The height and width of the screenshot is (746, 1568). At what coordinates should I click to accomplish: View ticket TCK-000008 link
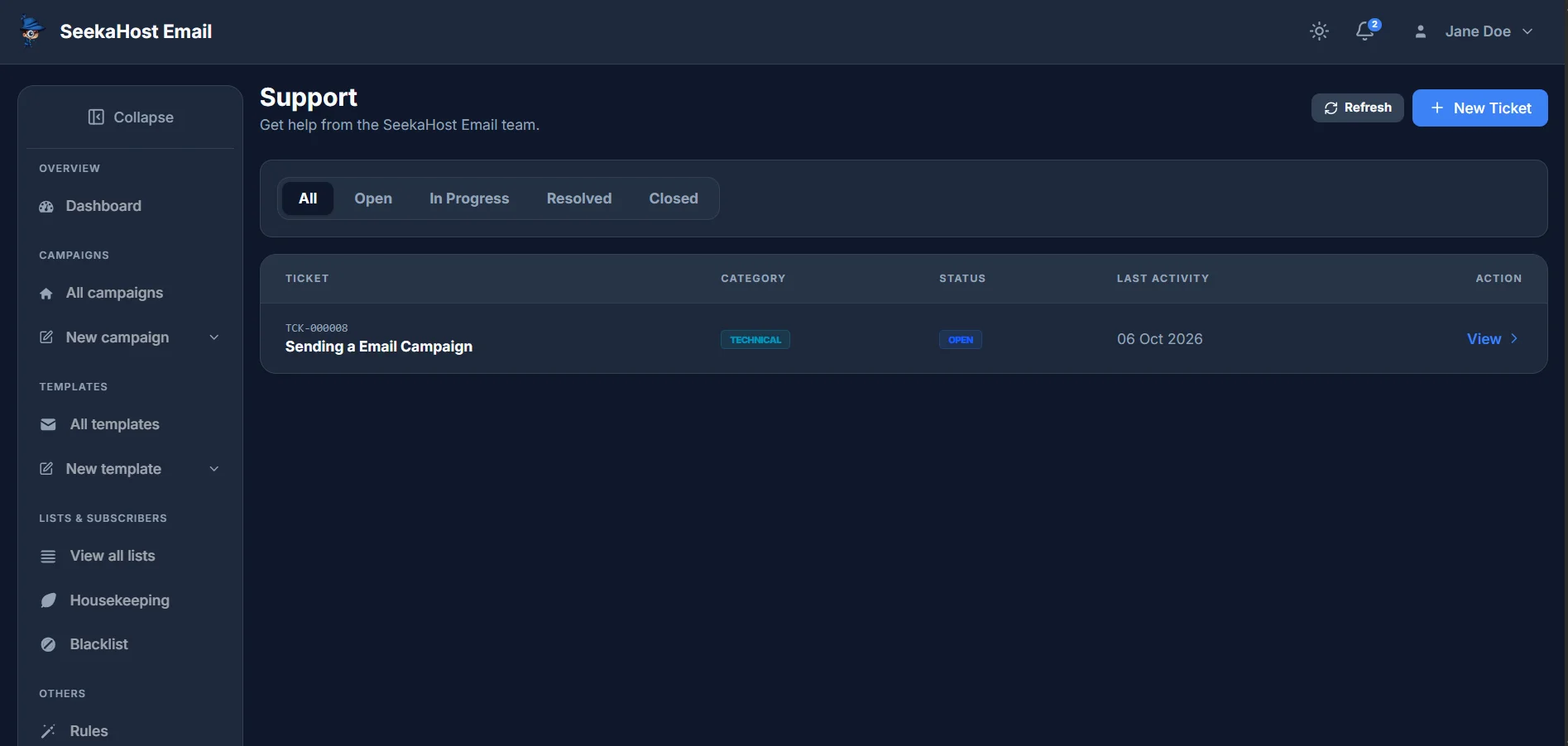tap(1484, 339)
